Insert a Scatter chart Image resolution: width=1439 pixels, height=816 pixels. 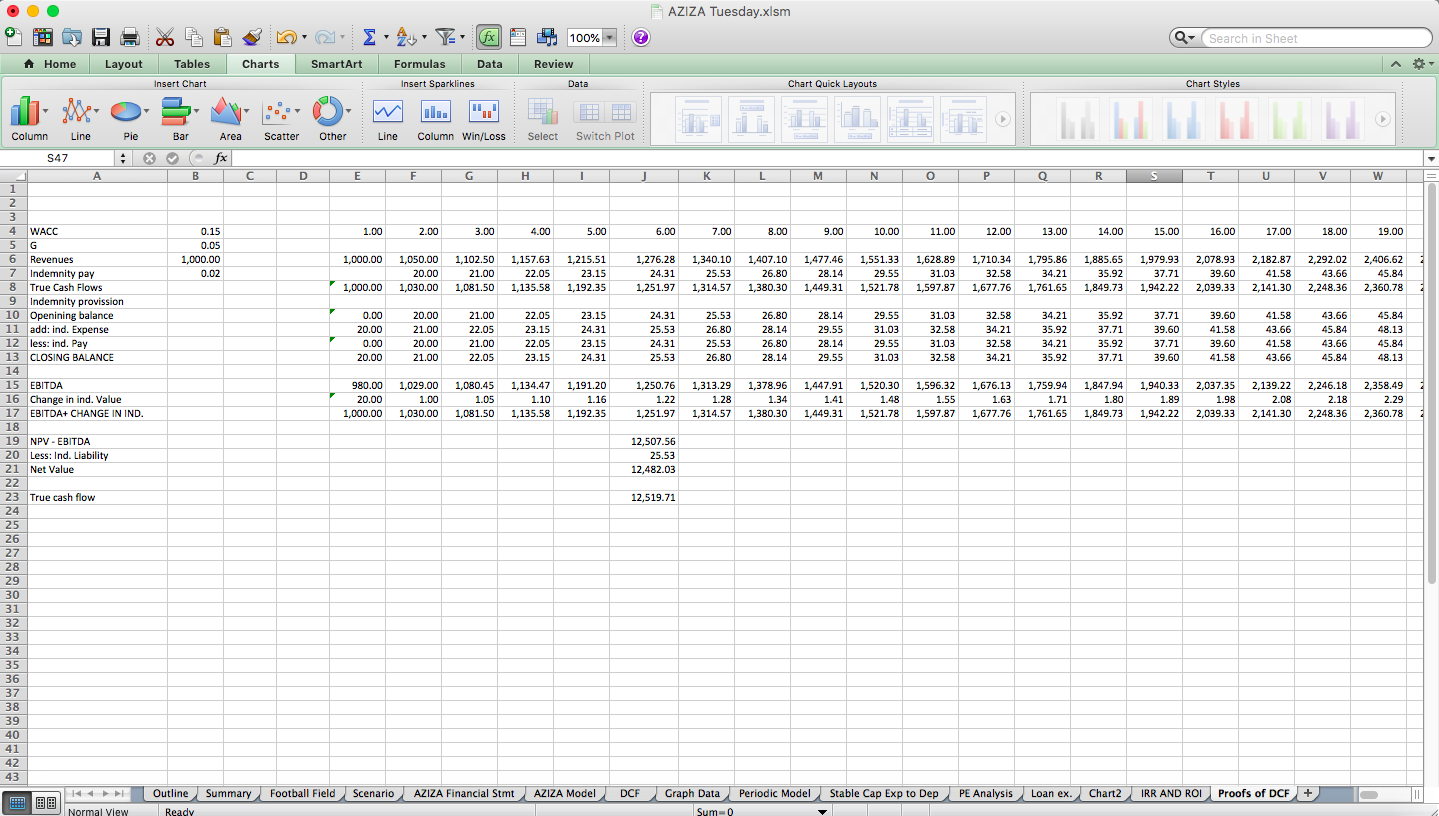click(x=281, y=113)
